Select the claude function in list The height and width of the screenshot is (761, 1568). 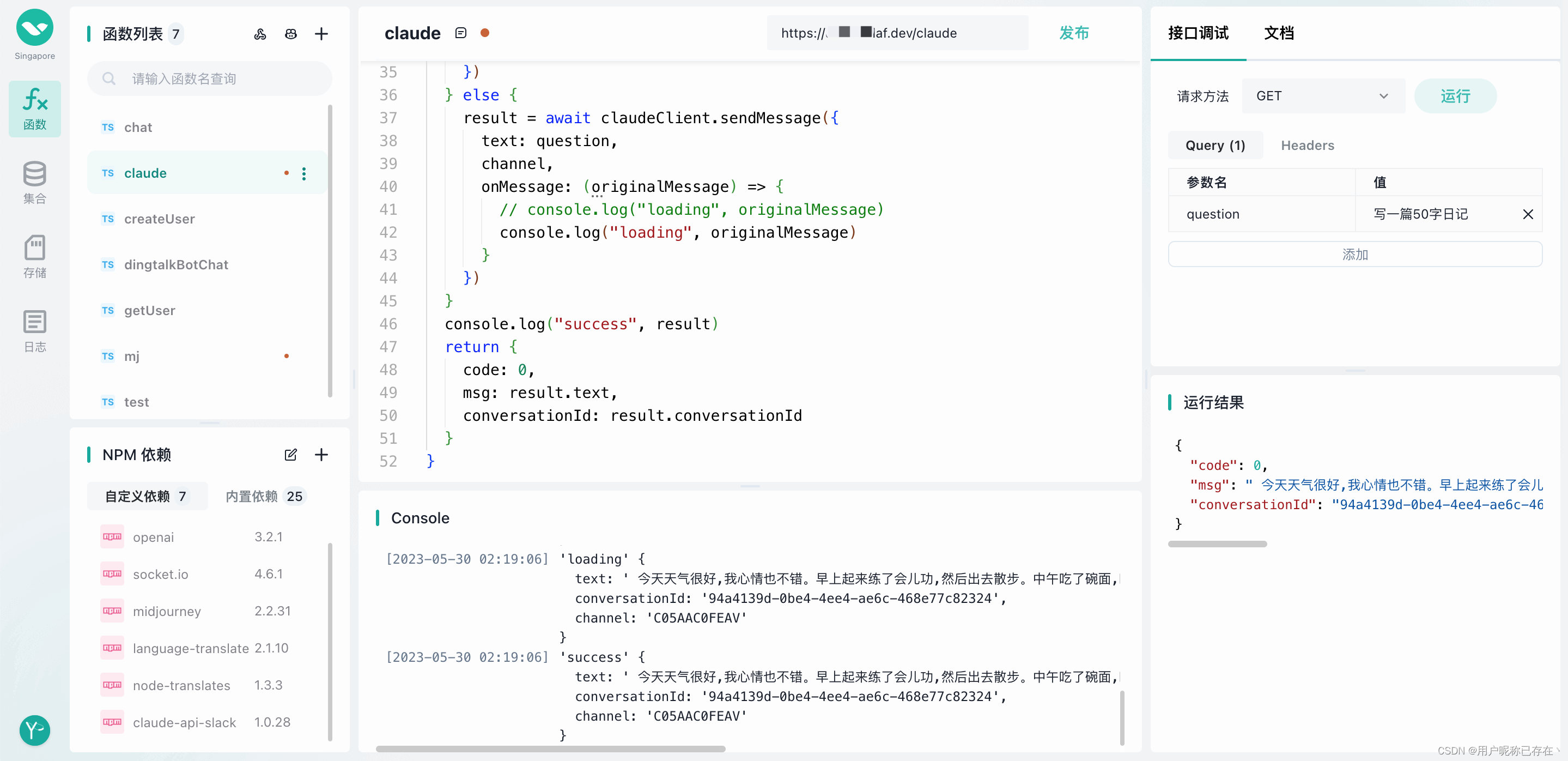coord(207,173)
